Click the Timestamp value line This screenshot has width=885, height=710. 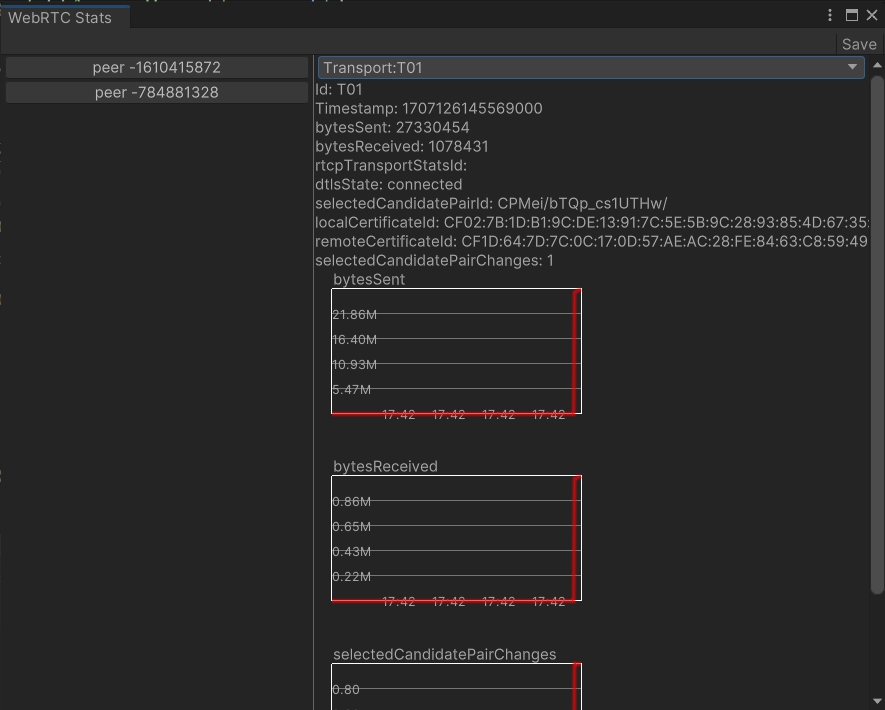coord(428,109)
